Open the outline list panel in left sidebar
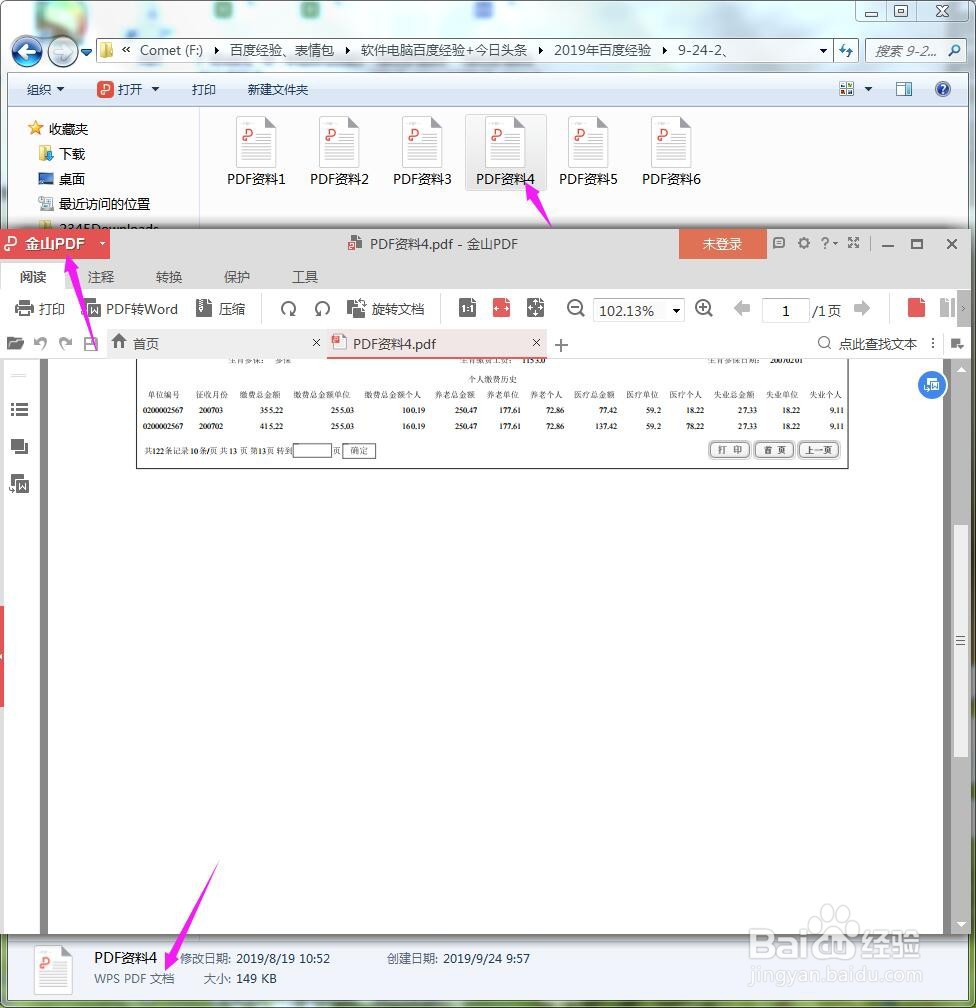 click(x=20, y=409)
